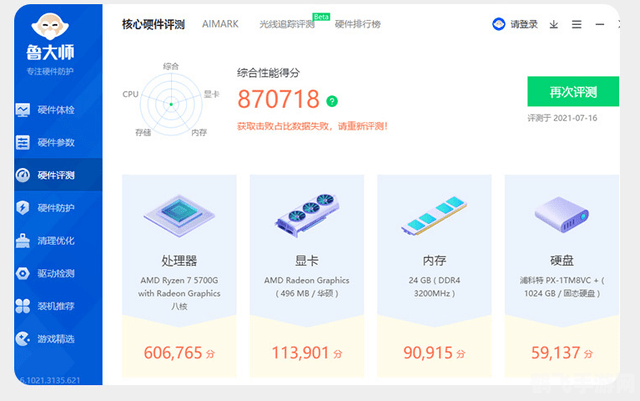The width and height of the screenshot is (640, 401).
Task: Click the overall score 870718
Action: click(x=278, y=99)
